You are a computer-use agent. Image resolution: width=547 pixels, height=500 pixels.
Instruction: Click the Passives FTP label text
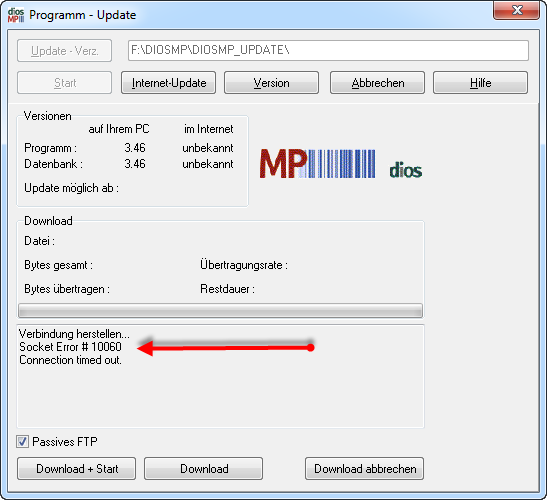[x=65, y=442]
